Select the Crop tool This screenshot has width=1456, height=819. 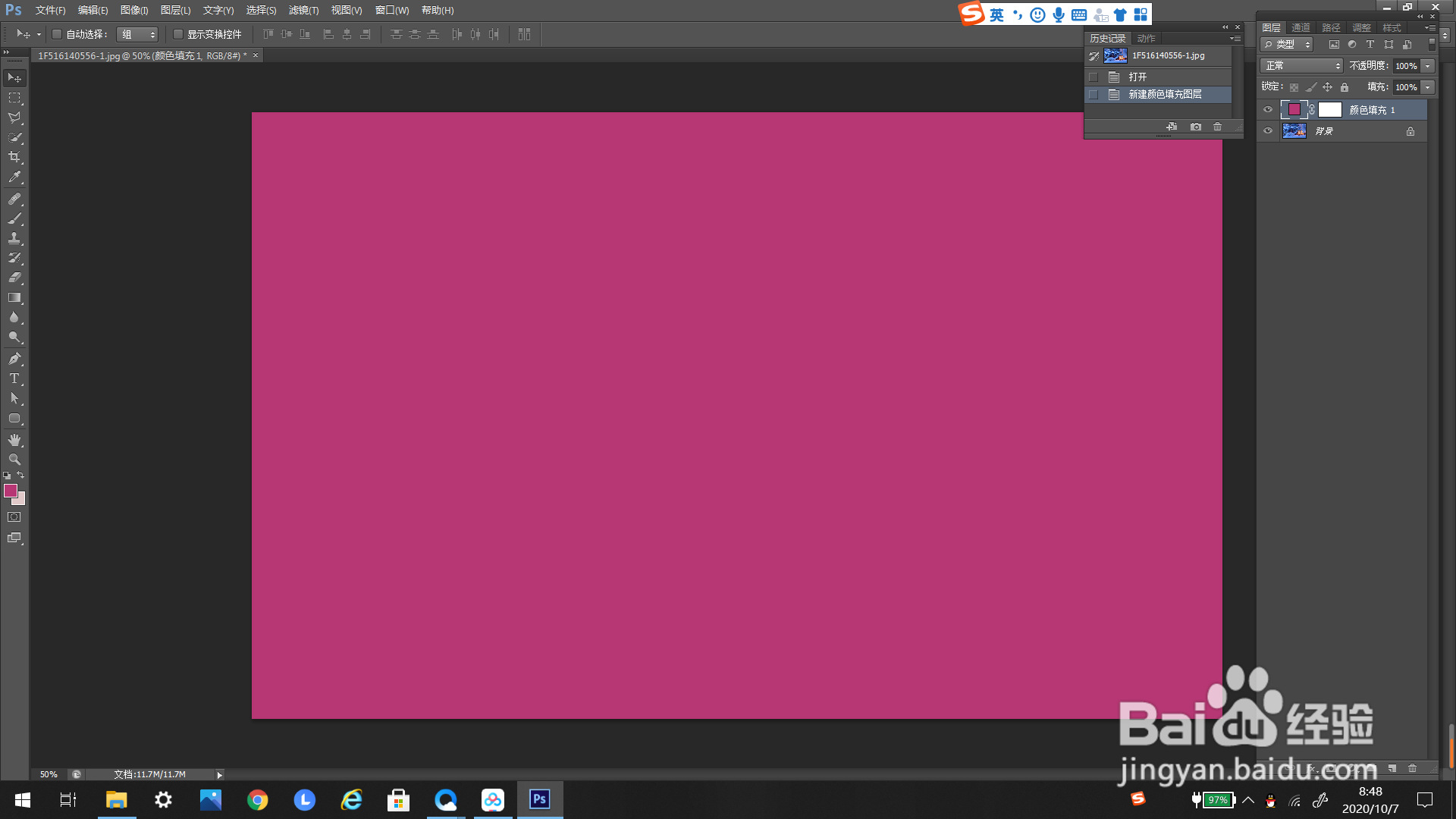[x=14, y=158]
